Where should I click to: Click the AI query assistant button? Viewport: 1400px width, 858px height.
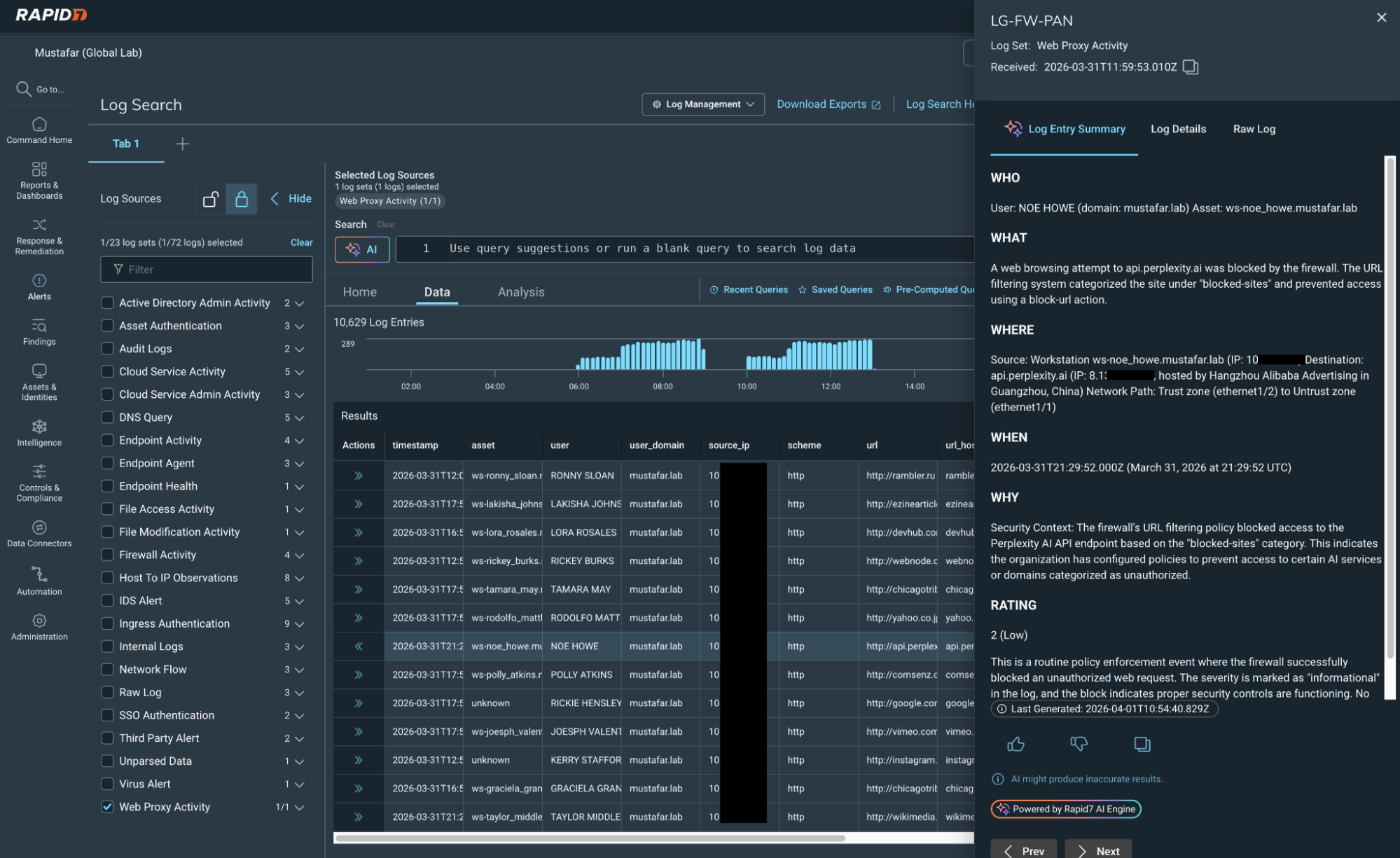362,249
